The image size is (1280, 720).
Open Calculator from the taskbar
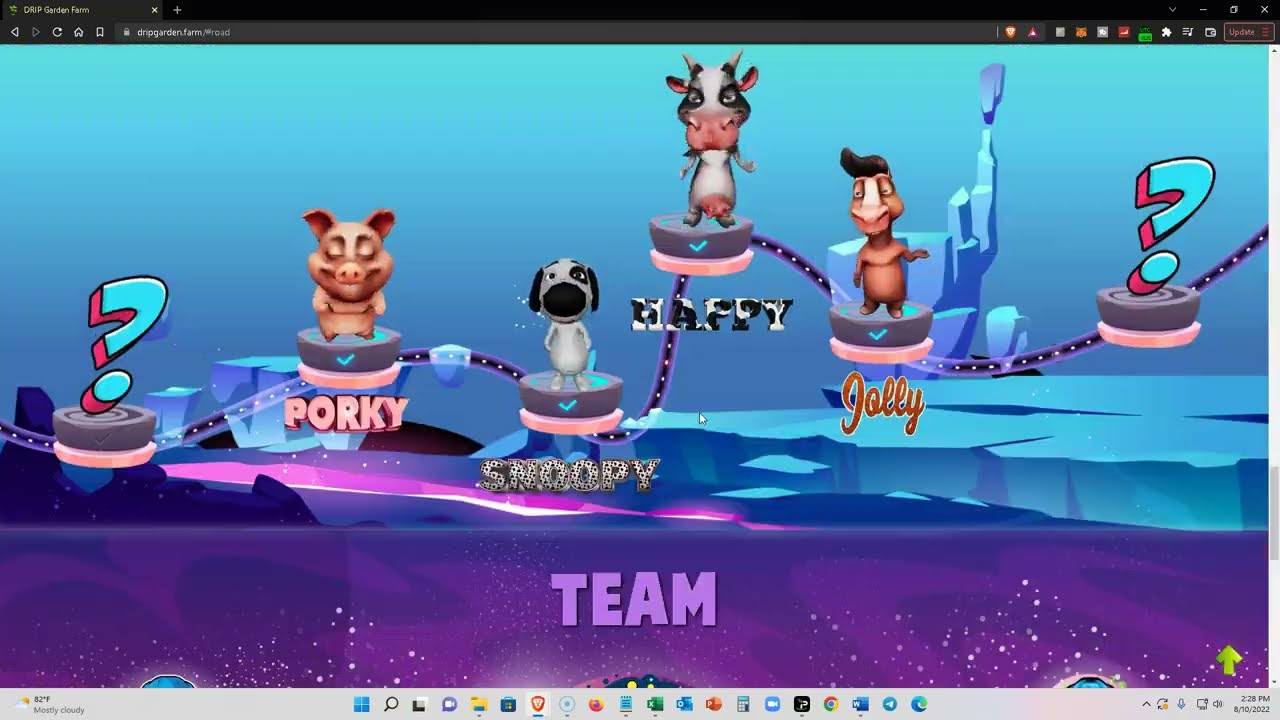click(x=743, y=704)
